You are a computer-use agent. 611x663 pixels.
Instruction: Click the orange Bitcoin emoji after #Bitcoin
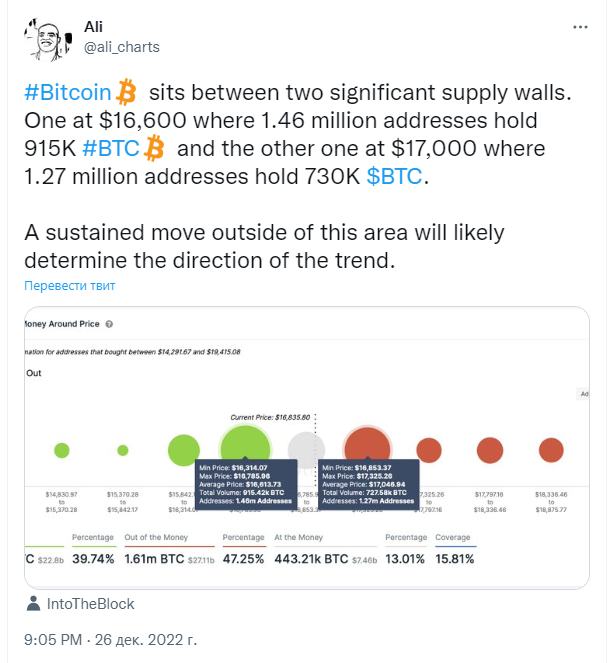(x=126, y=92)
